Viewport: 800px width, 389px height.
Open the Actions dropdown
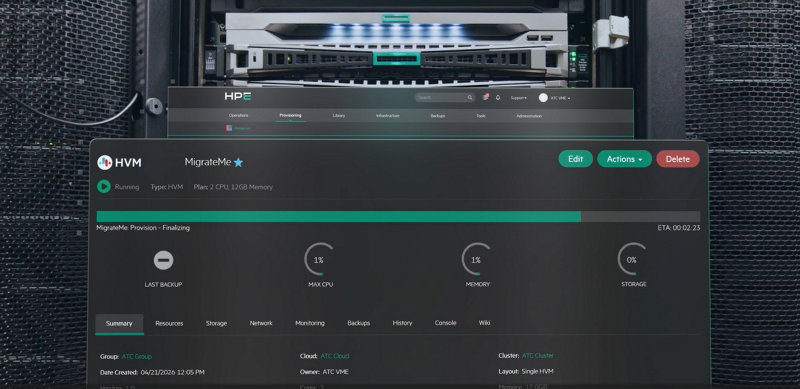624,159
